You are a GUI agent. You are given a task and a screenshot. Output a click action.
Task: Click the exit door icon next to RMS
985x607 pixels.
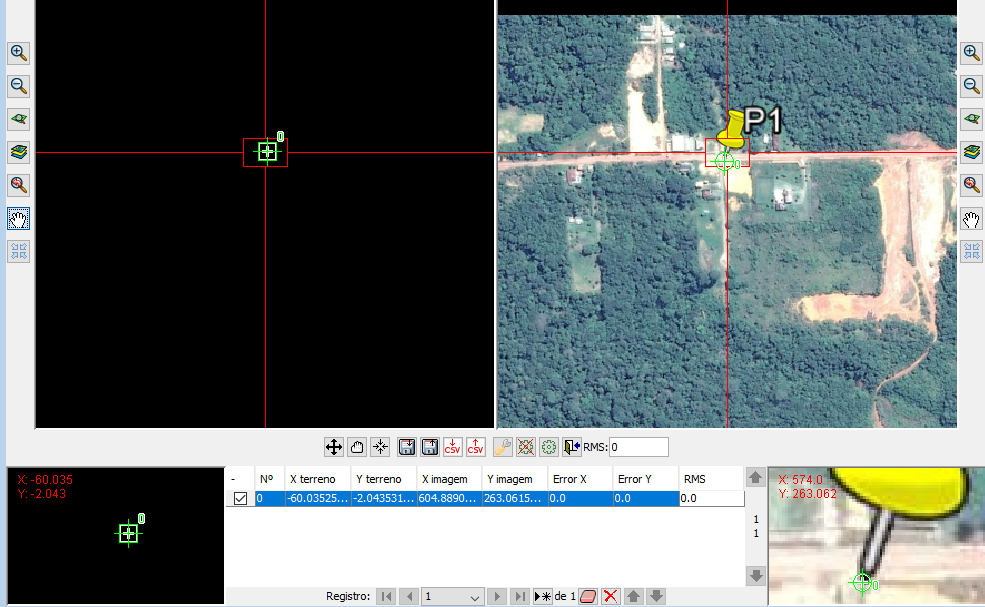coord(571,447)
